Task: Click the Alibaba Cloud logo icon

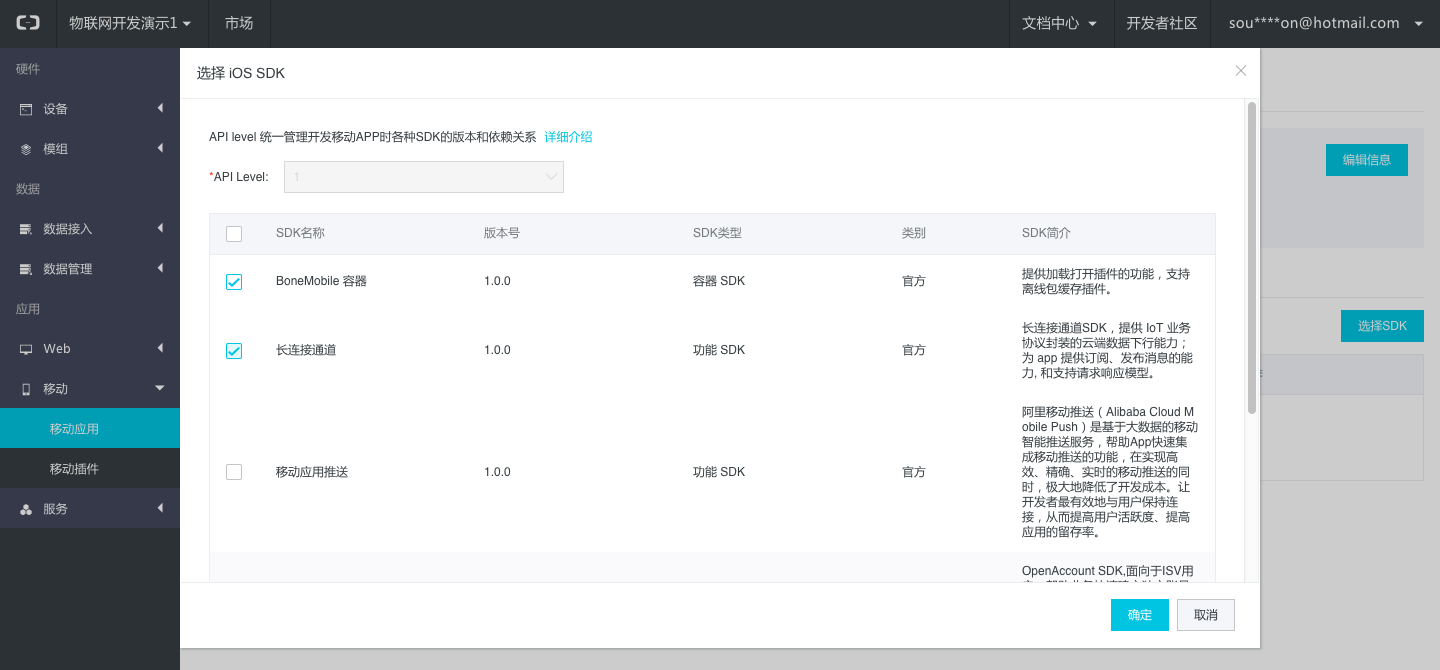Action: [x=28, y=23]
